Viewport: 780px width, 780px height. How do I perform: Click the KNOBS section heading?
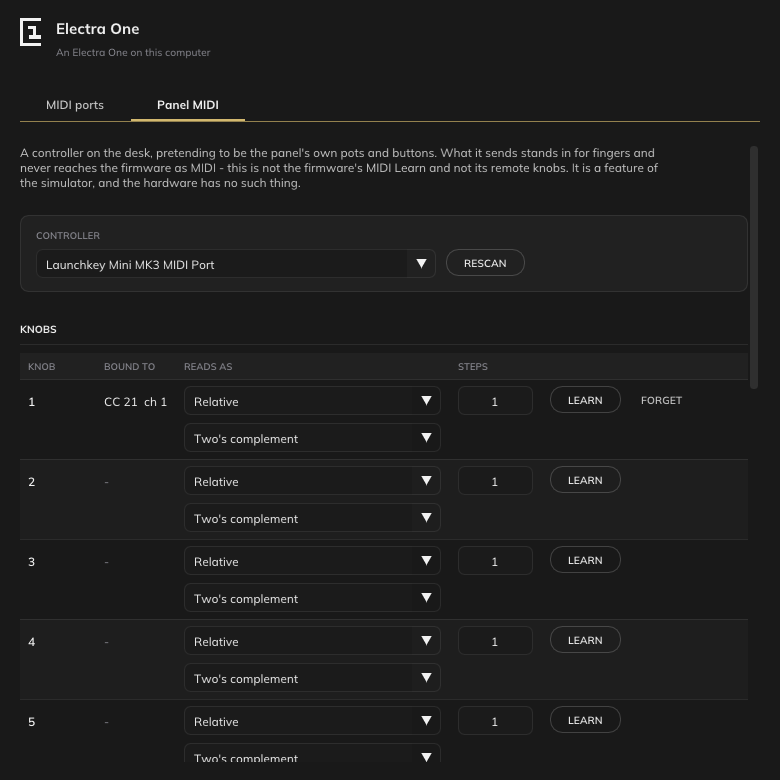pos(38,329)
